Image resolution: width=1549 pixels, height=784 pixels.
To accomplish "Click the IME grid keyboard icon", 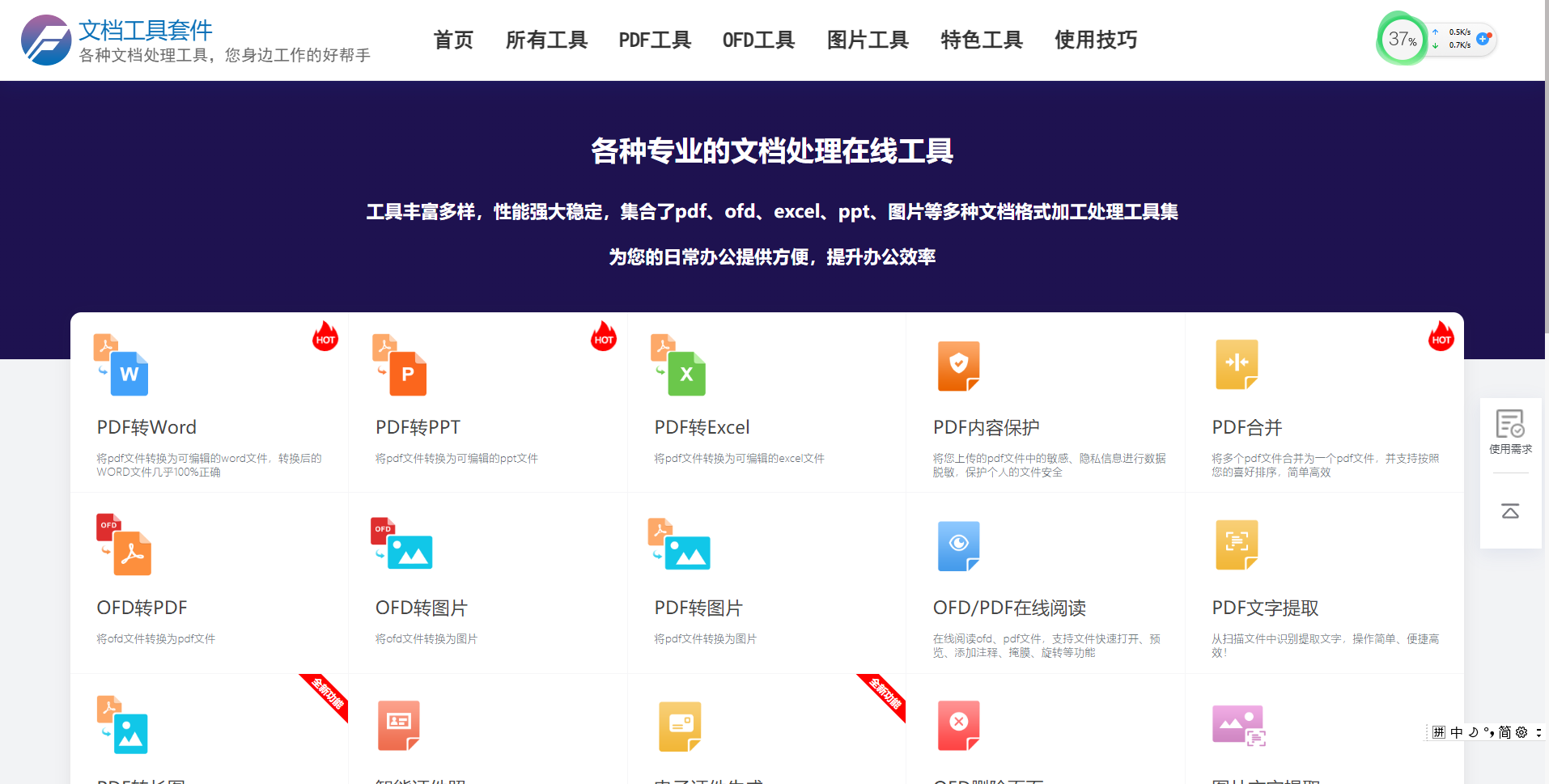I will (x=1439, y=732).
